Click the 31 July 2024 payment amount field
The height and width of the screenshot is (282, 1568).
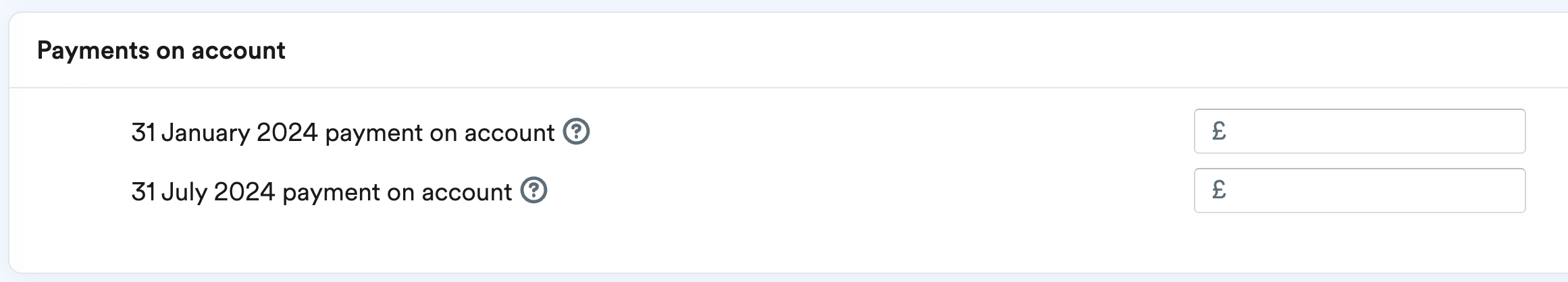[x=1359, y=190]
